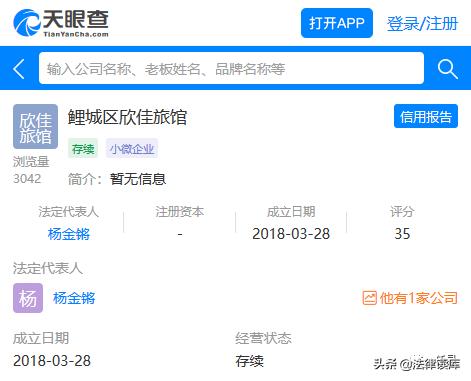471x381 pixels.
Task: Click the 经营状态 label
Action: click(263, 338)
